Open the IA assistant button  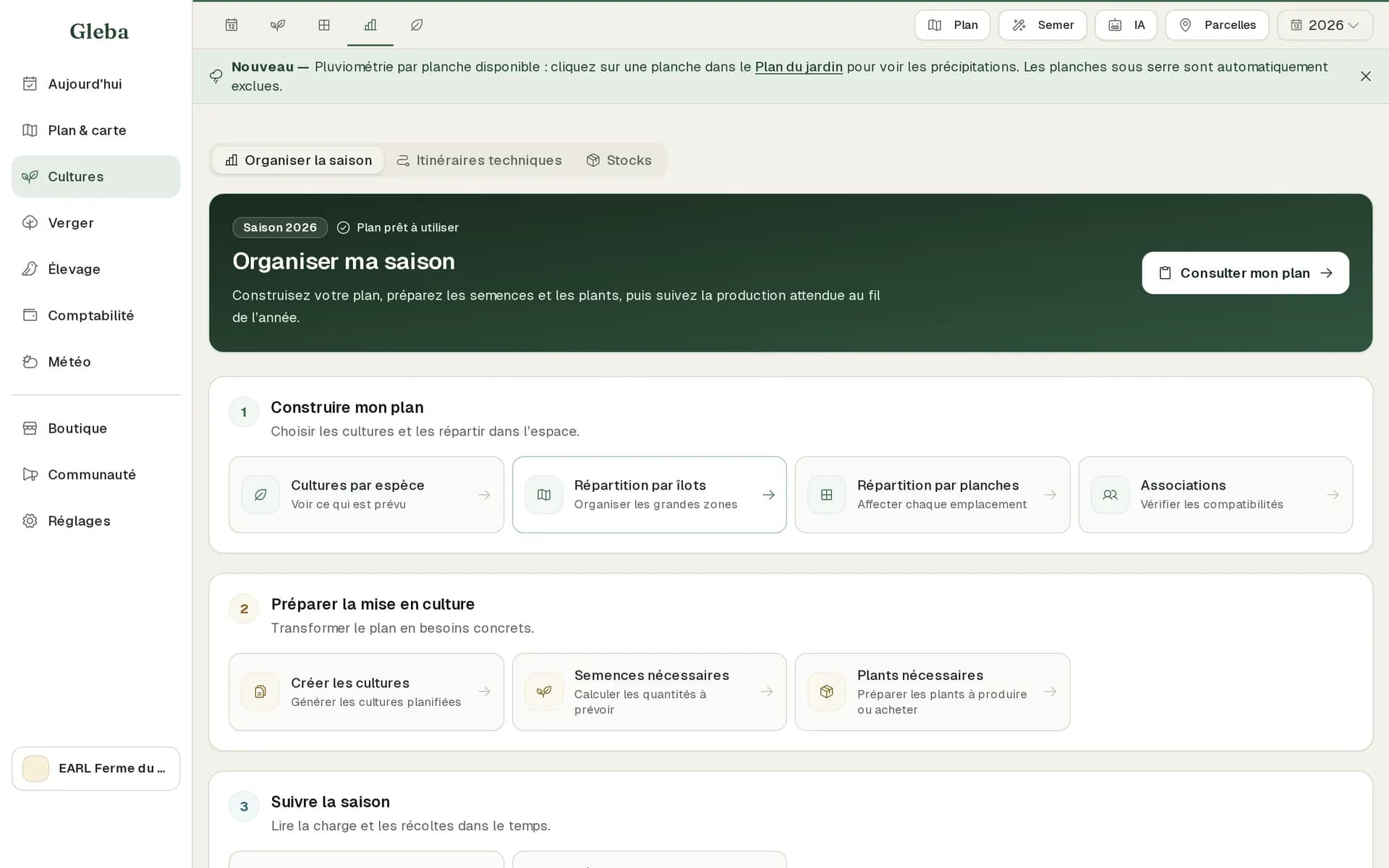coord(1126,25)
